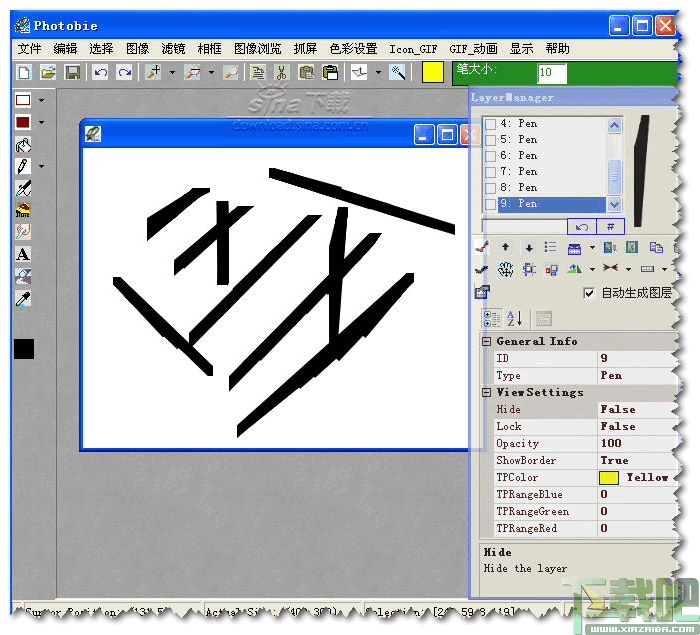Open dropdown next to zoom-in brush tool
Image resolution: width=700 pixels, height=635 pixels.
(x=172, y=72)
